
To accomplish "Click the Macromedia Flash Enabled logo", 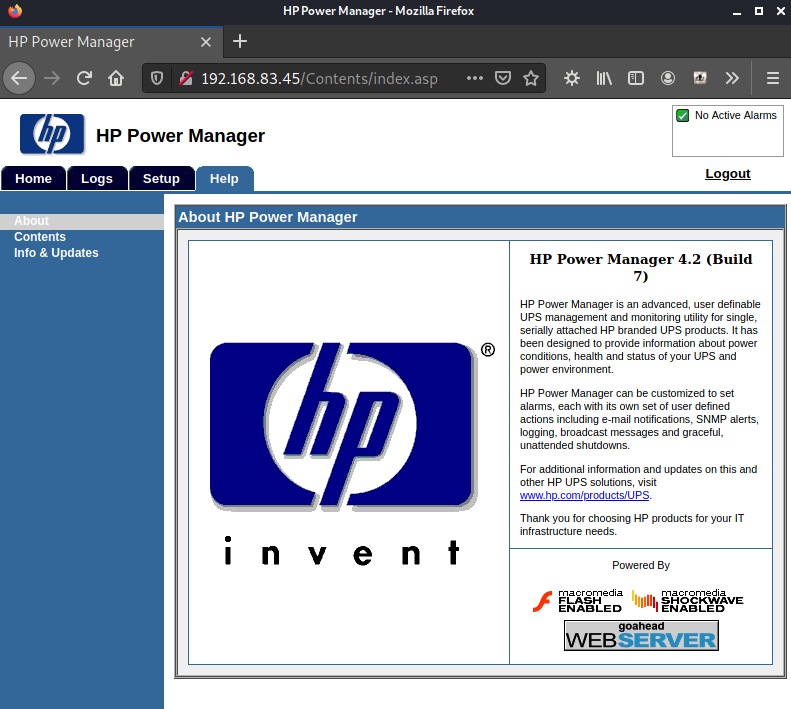I will 578,601.
